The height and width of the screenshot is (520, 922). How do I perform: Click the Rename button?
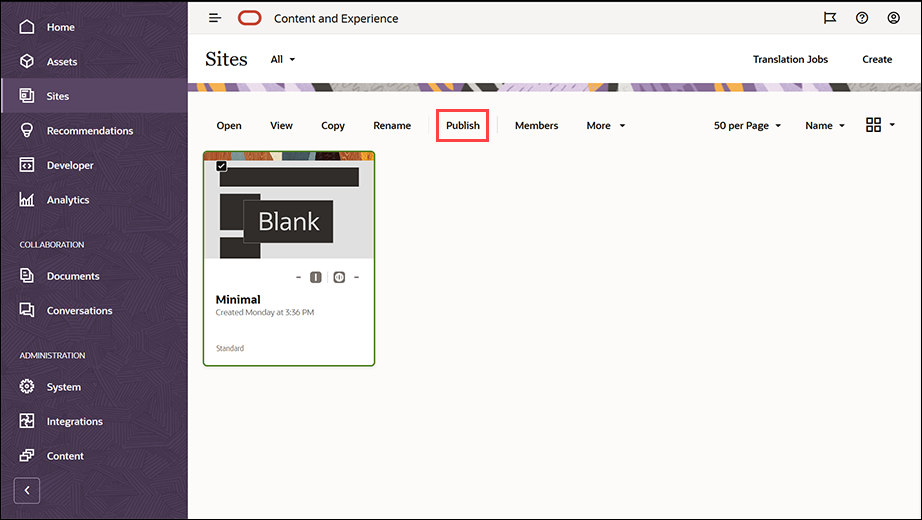click(392, 125)
